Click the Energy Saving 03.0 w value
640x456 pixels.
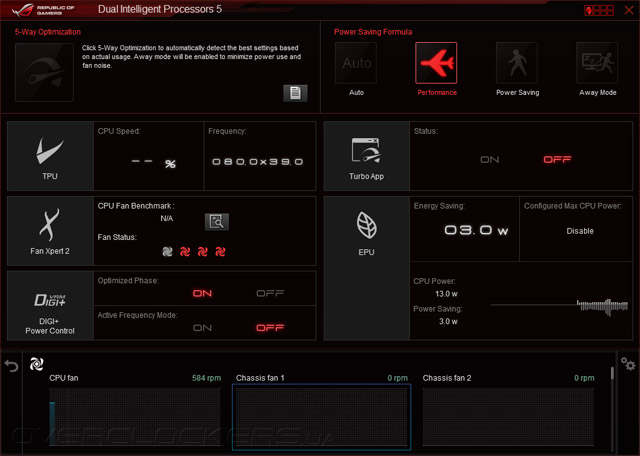click(x=476, y=231)
